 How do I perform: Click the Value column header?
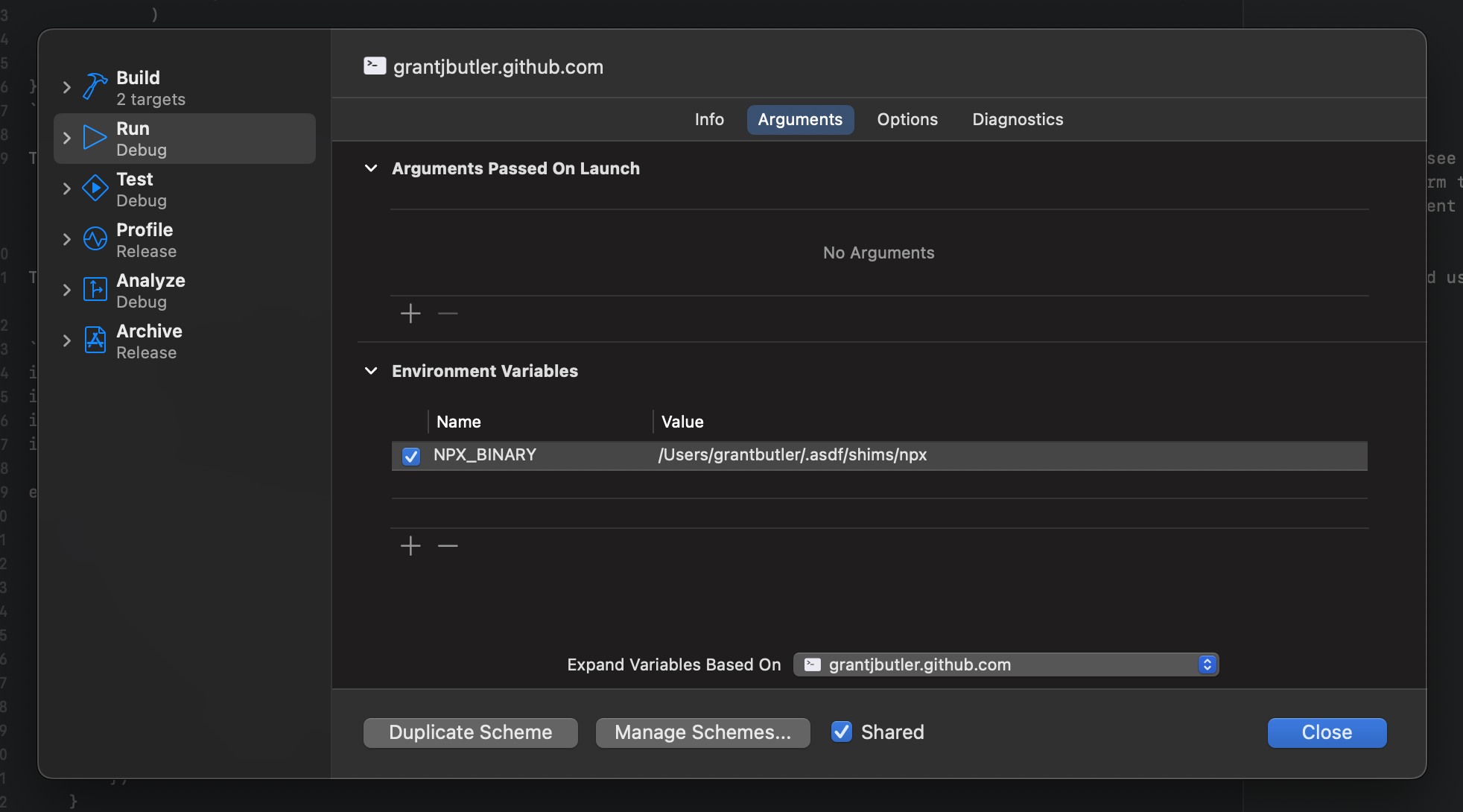pos(682,422)
